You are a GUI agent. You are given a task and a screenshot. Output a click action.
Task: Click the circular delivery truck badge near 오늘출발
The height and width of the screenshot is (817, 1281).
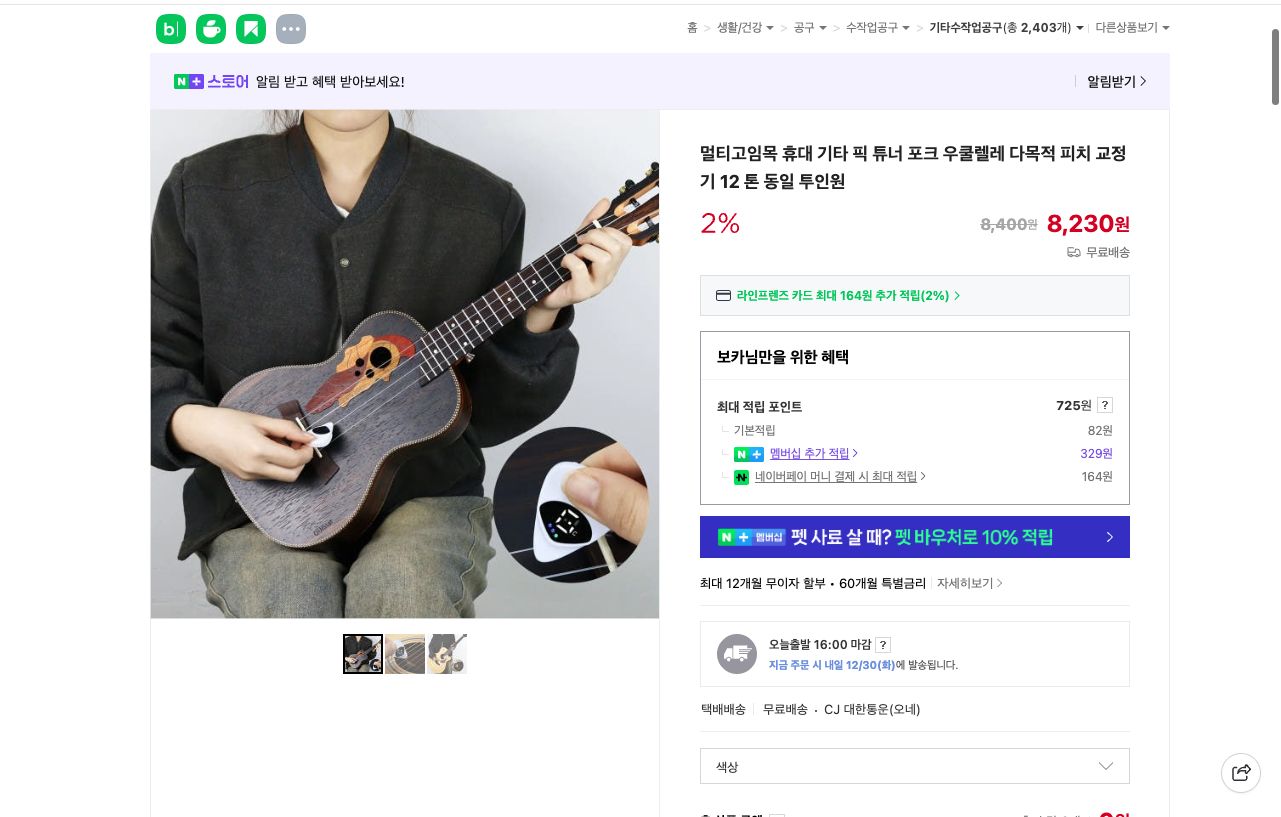pyautogui.click(x=737, y=654)
